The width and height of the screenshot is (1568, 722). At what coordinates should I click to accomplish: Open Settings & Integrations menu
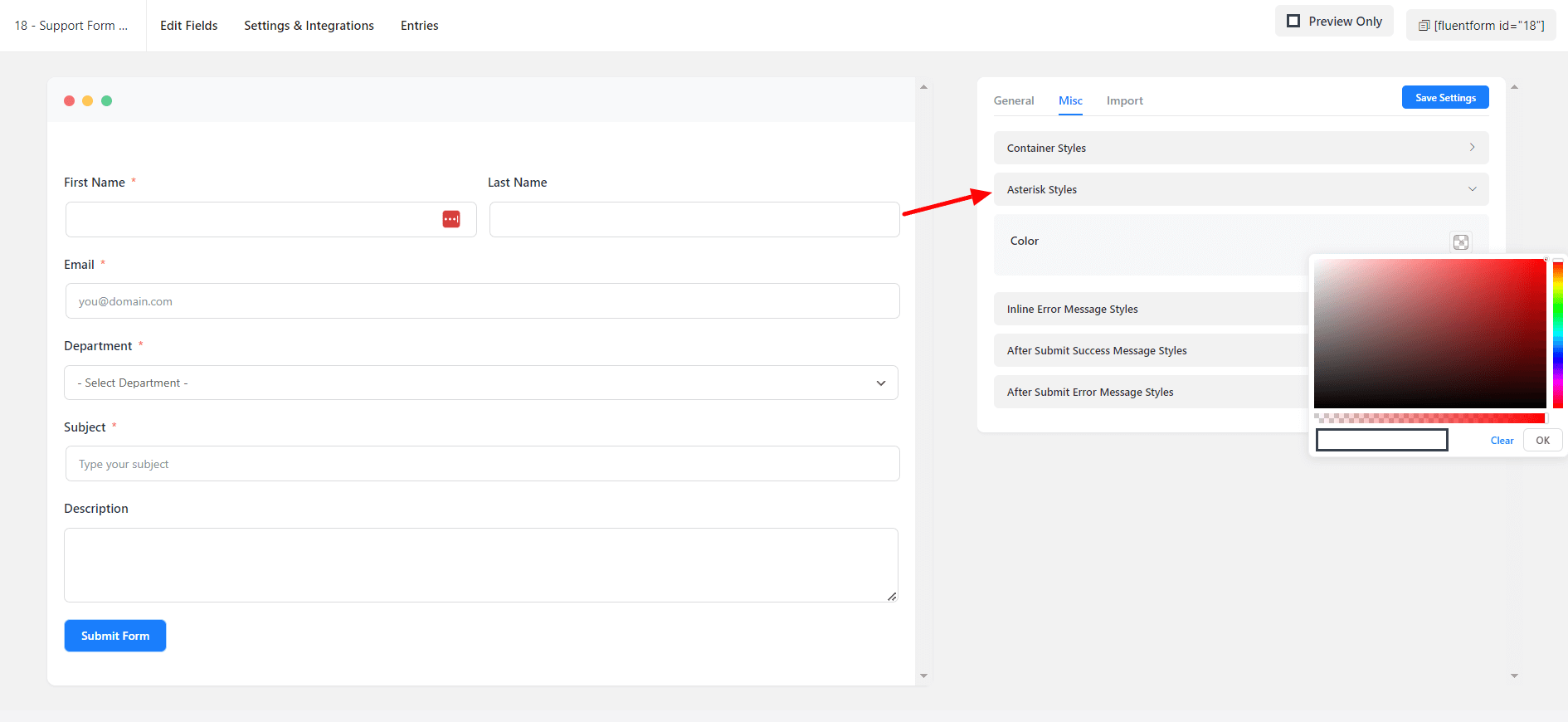[309, 26]
